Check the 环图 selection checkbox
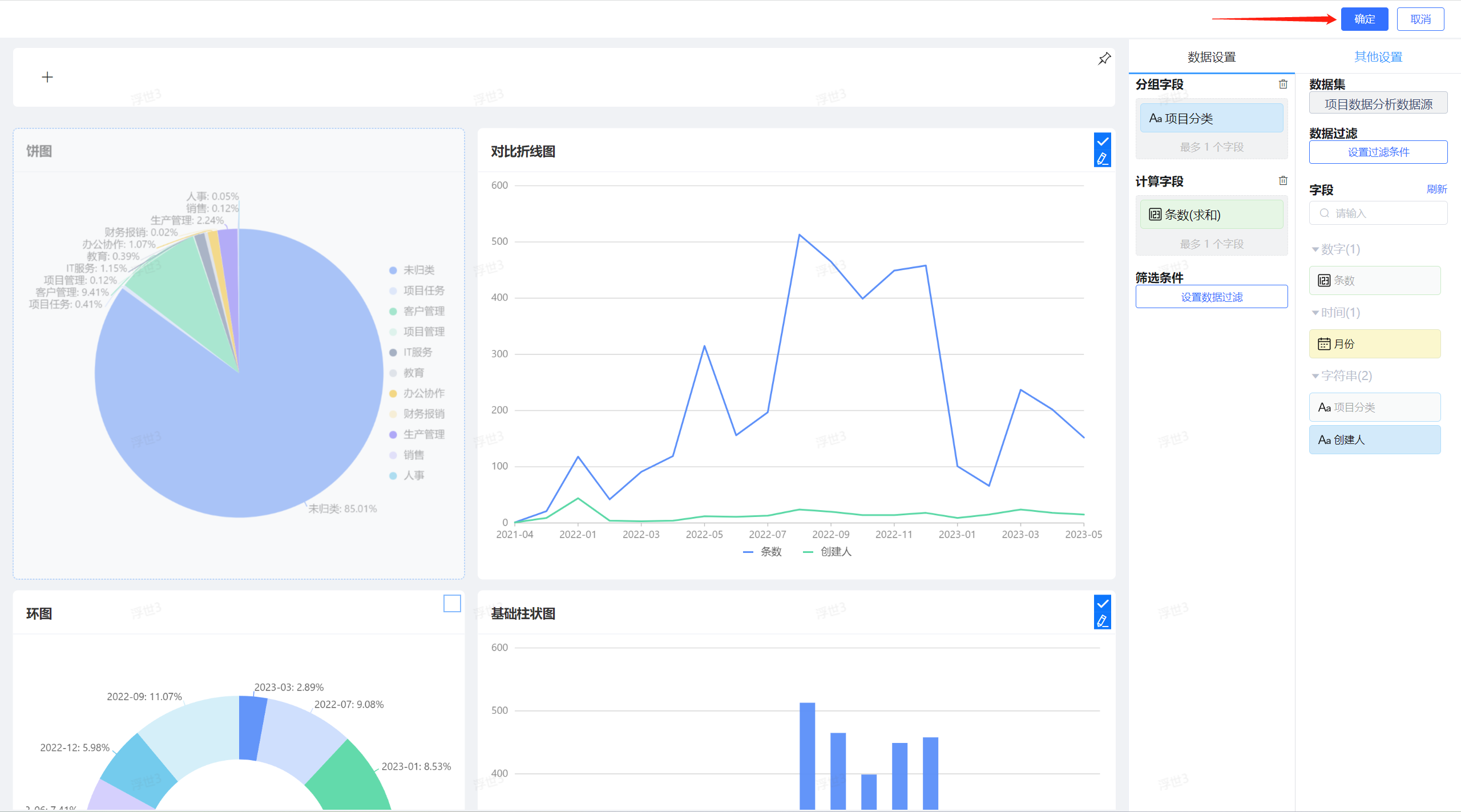1461x812 pixels. coord(452,603)
